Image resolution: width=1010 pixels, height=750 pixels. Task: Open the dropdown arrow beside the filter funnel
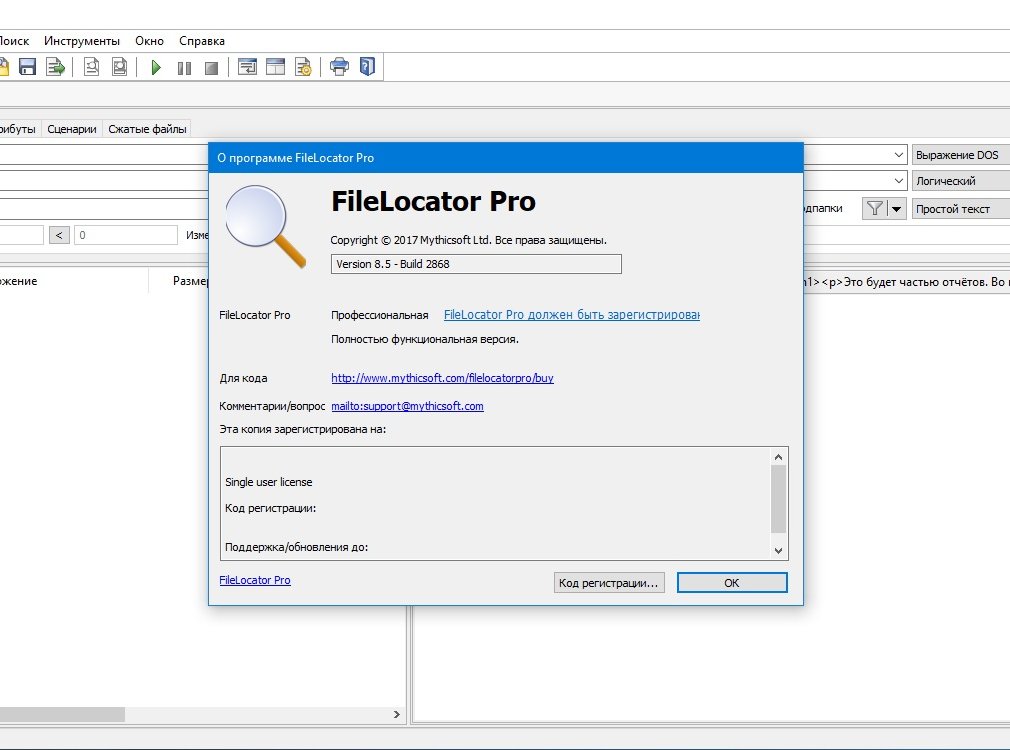(897, 208)
